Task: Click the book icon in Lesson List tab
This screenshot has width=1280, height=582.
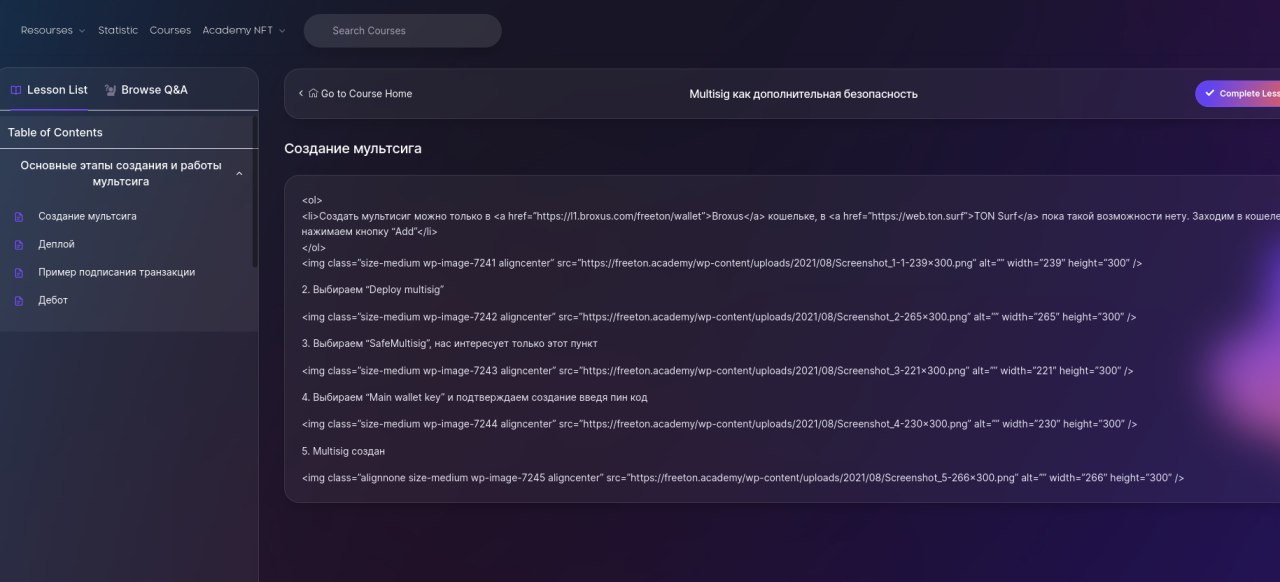Action: click(16, 90)
